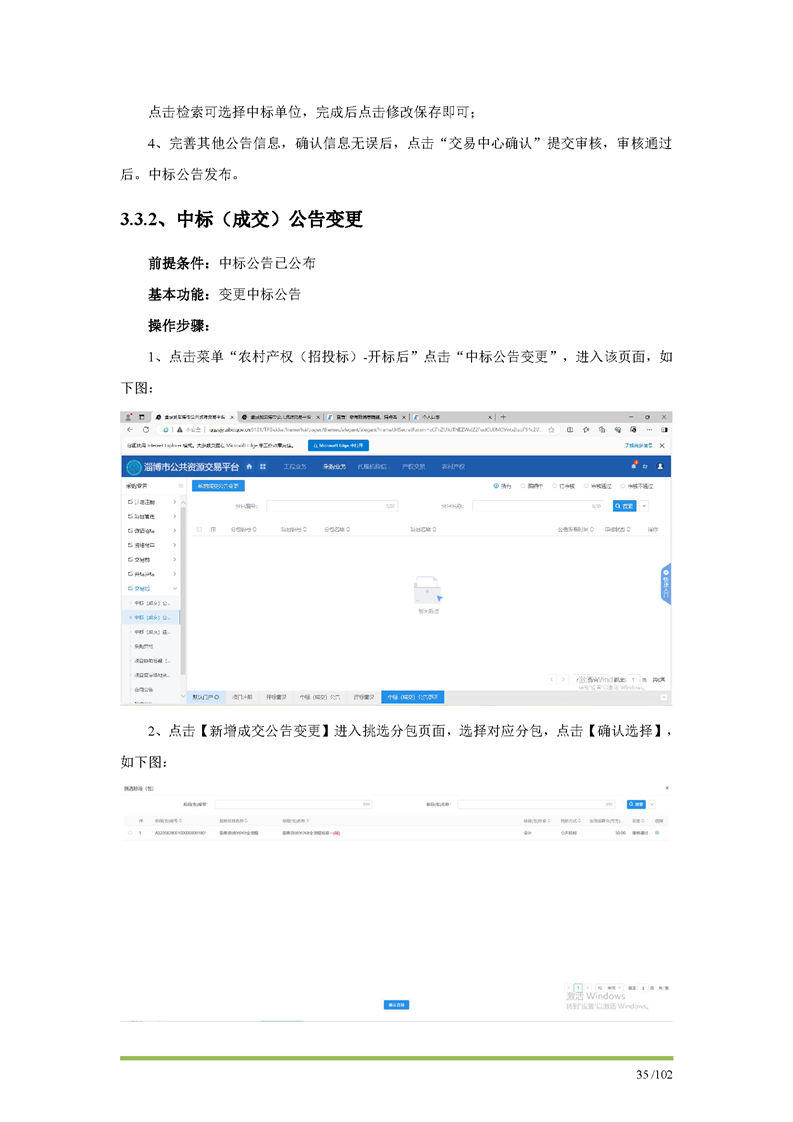Viewport: 793px width, 1122px height.
Task: Select the first status radio button in the filter row
Action: click(x=496, y=486)
